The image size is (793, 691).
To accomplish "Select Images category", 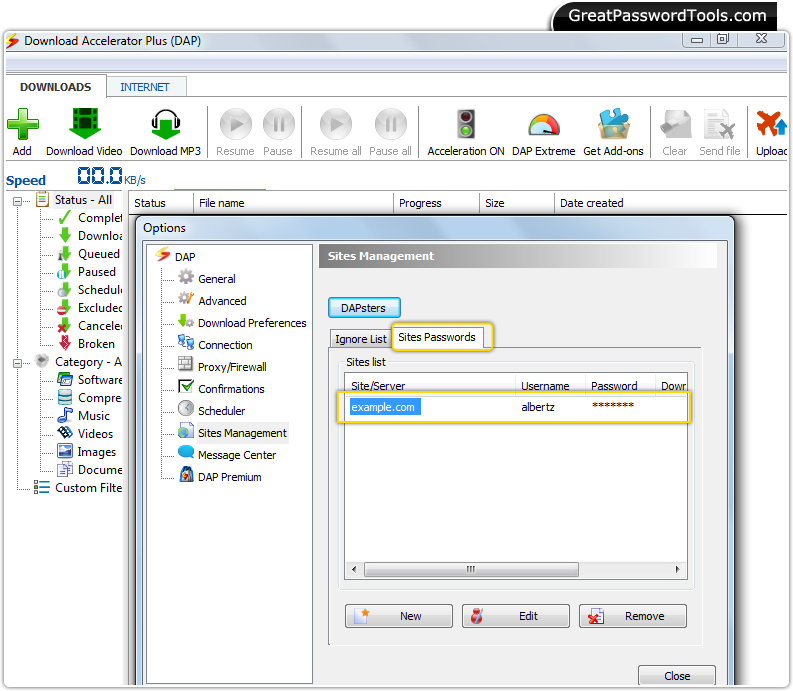I will pyautogui.click(x=87, y=452).
